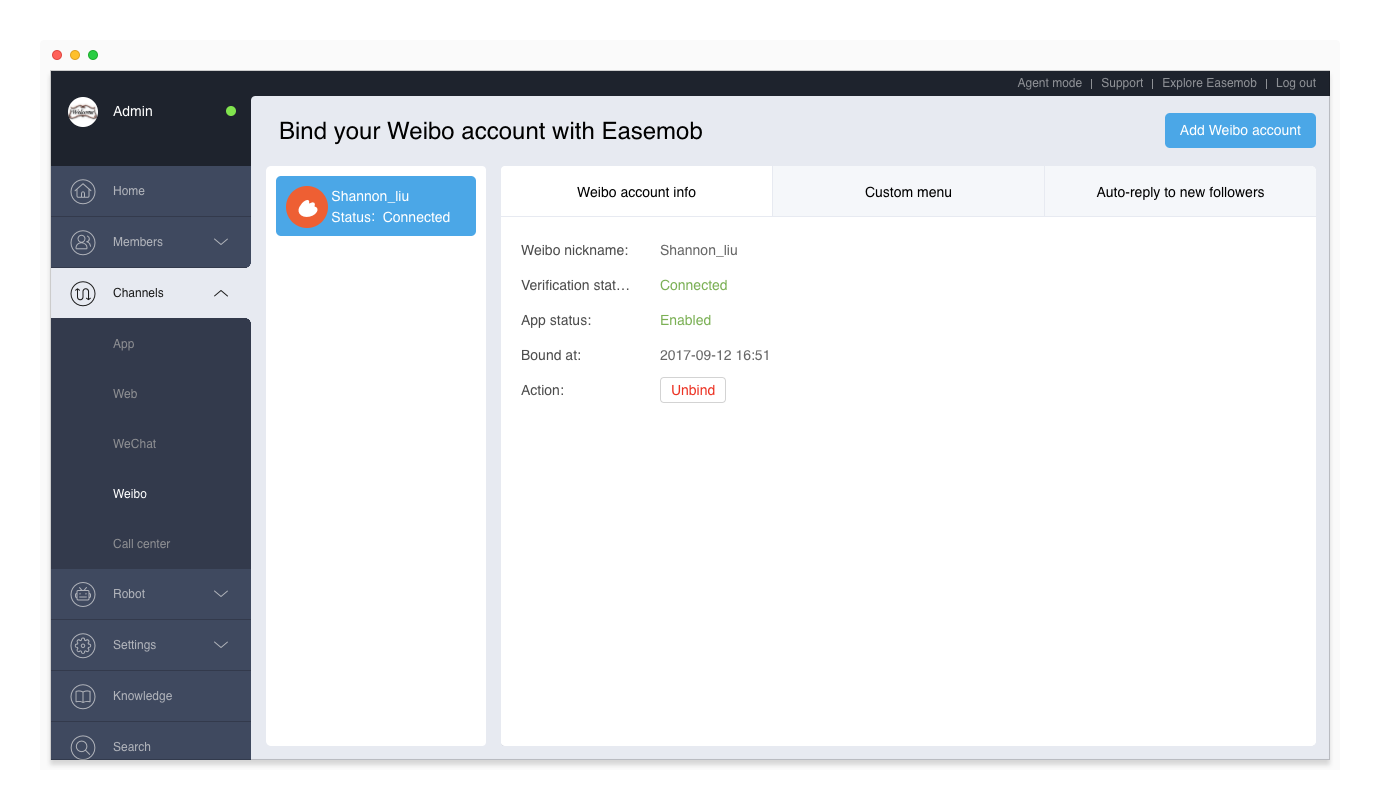The height and width of the screenshot is (810, 1380).
Task: Click the green Enabled app status
Action: coord(686,320)
